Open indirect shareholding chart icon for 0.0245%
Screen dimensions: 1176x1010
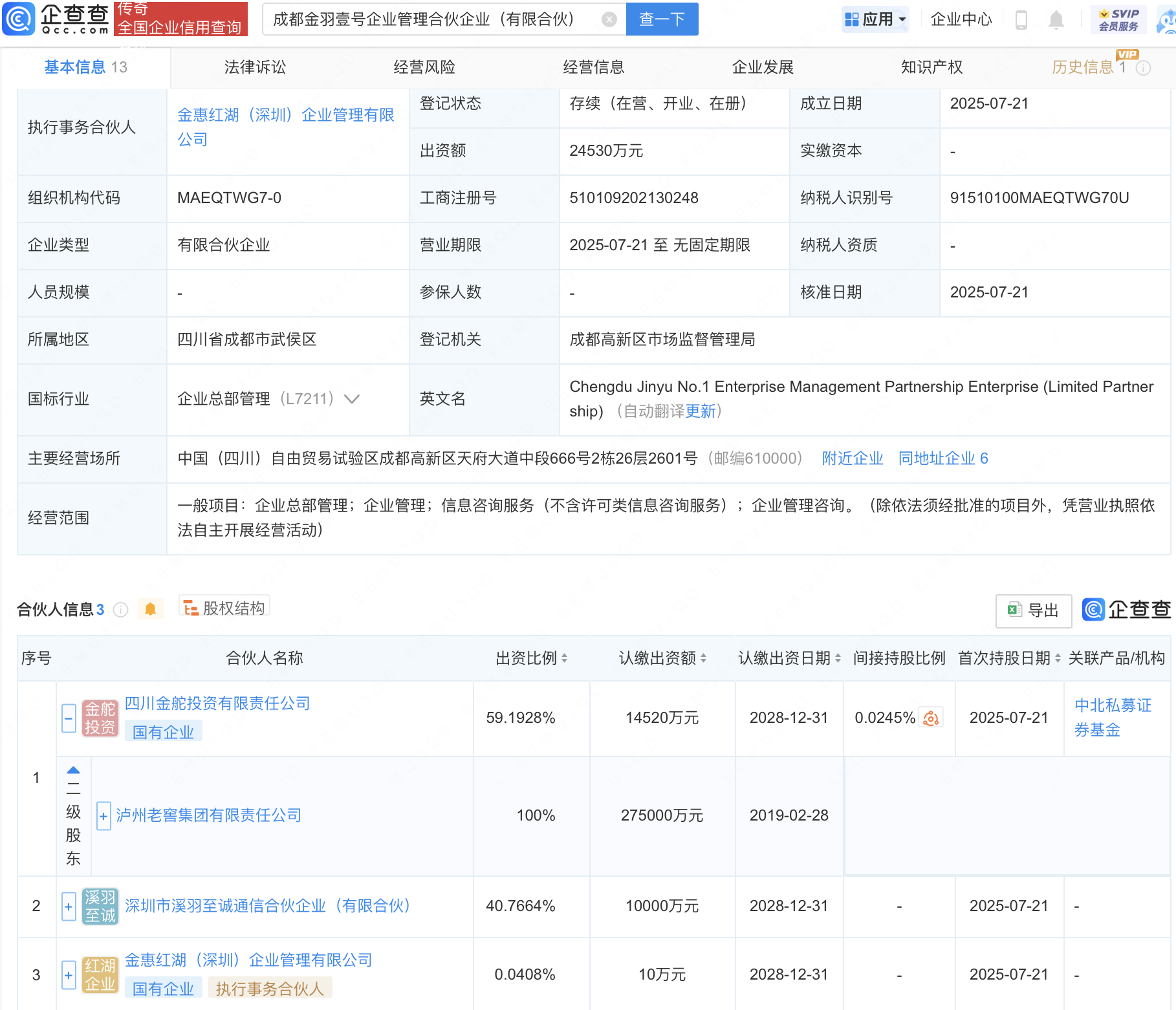point(931,718)
